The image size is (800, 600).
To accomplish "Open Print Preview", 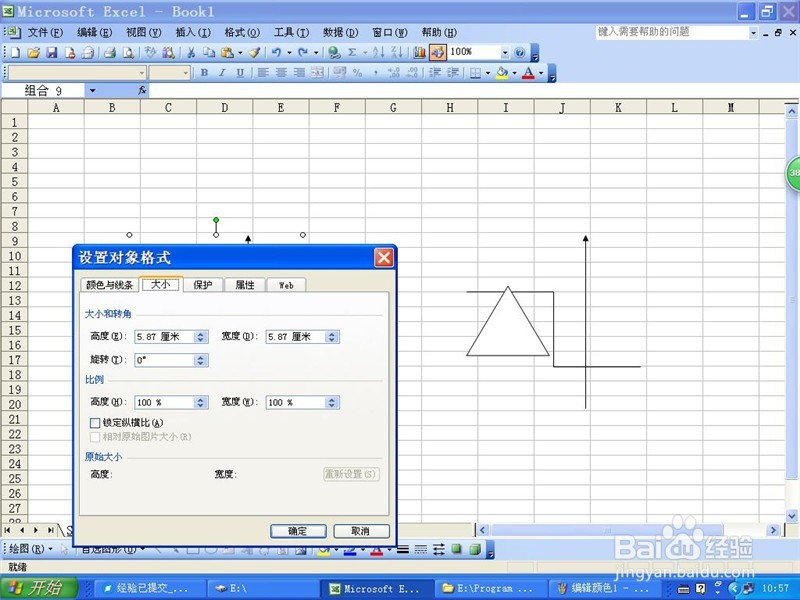I will 129,52.
